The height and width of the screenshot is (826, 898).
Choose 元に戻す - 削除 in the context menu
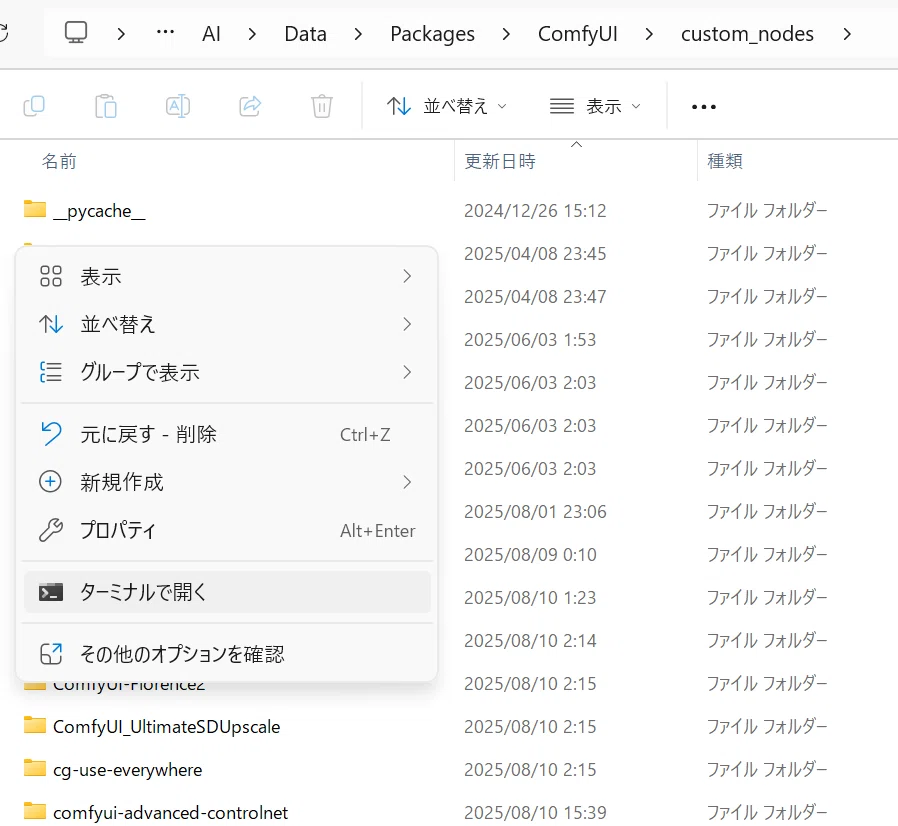[x=227, y=434]
